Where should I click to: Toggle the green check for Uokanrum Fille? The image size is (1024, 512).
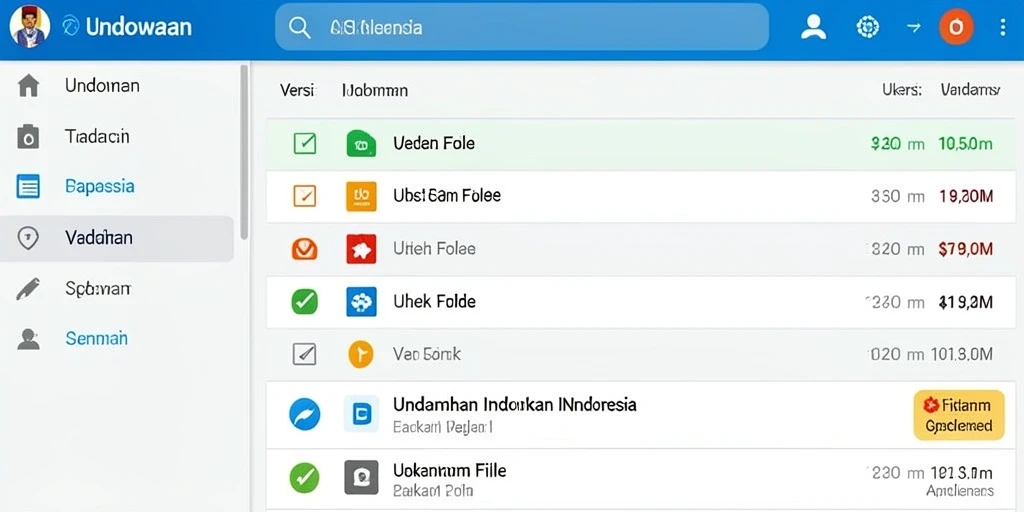coord(305,478)
